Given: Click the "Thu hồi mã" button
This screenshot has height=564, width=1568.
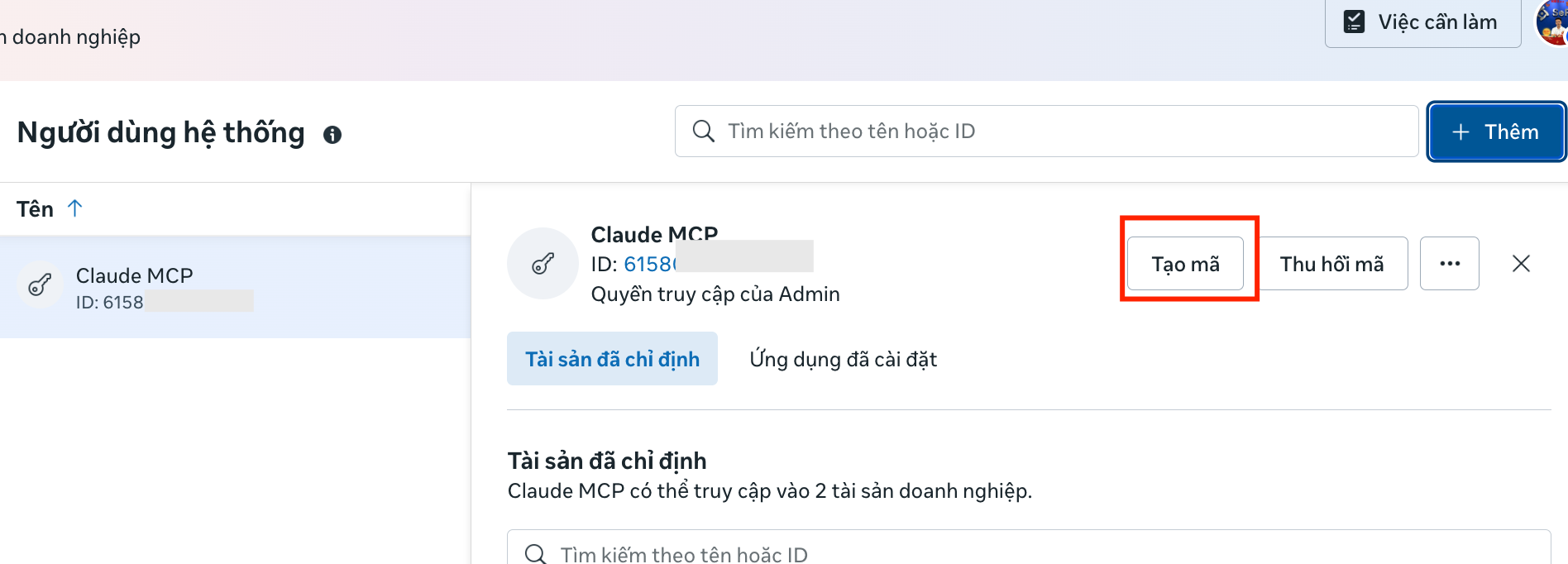Looking at the screenshot, I should click(x=1332, y=263).
